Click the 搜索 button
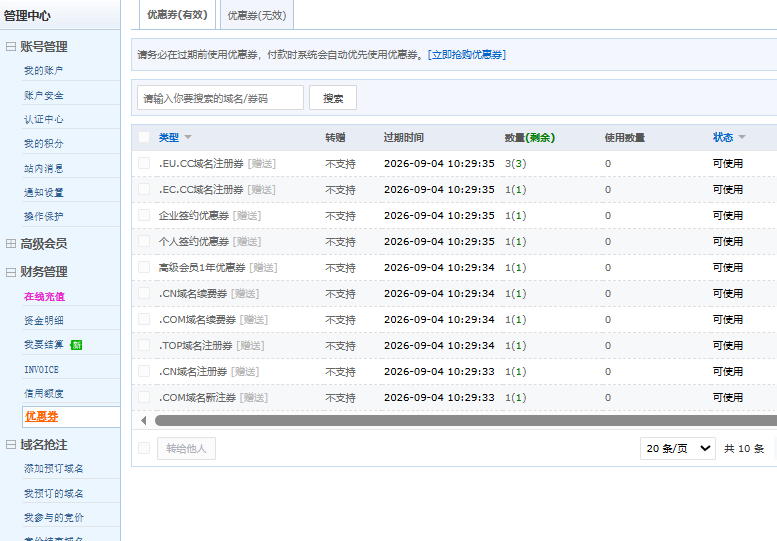Viewport: 777px width, 541px height. [333, 98]
